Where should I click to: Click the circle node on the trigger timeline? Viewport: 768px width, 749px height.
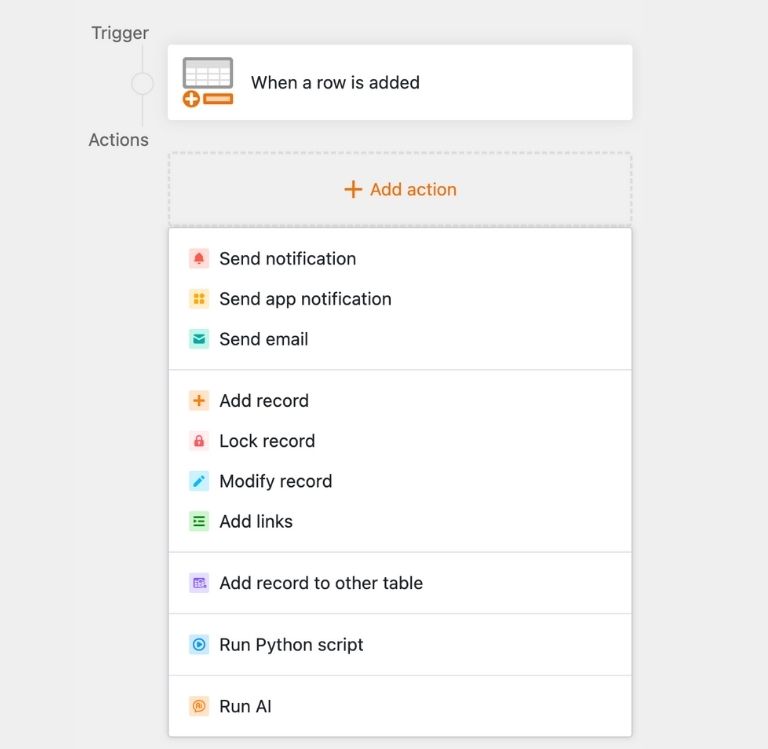click(142, 83)
